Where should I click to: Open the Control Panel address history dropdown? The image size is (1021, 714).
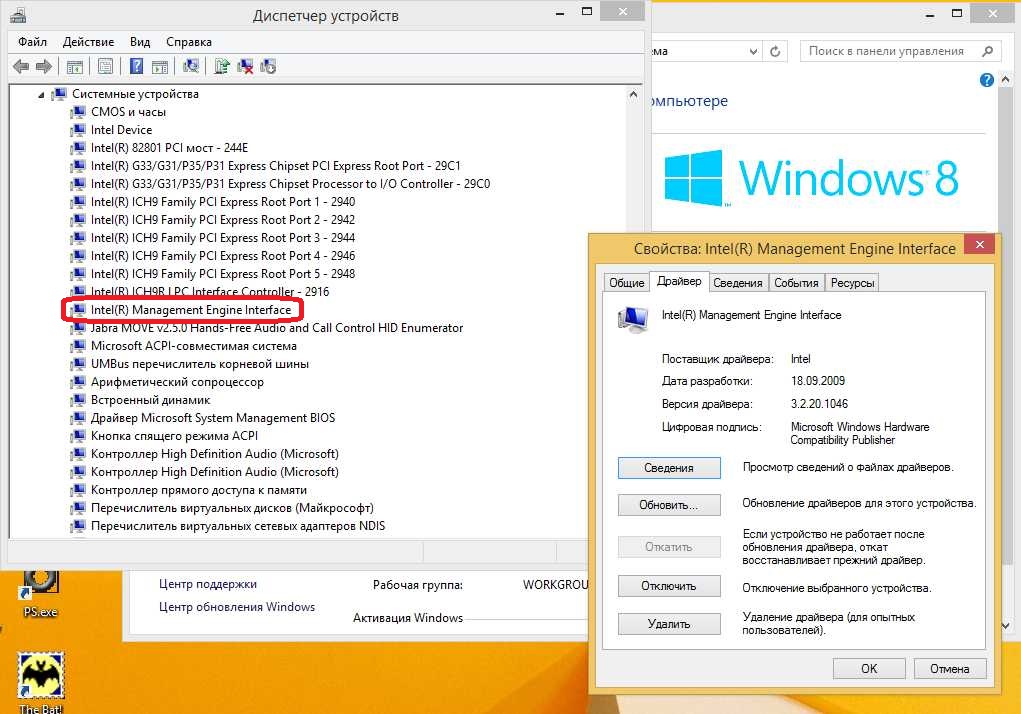click(753, 51)
